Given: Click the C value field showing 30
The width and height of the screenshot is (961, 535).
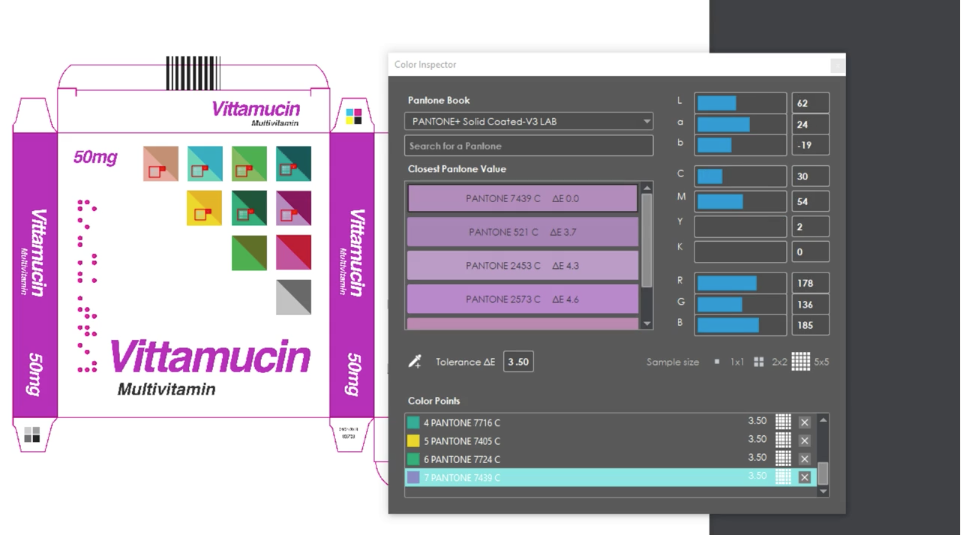Looking at the screenshot, I should 810,176.
